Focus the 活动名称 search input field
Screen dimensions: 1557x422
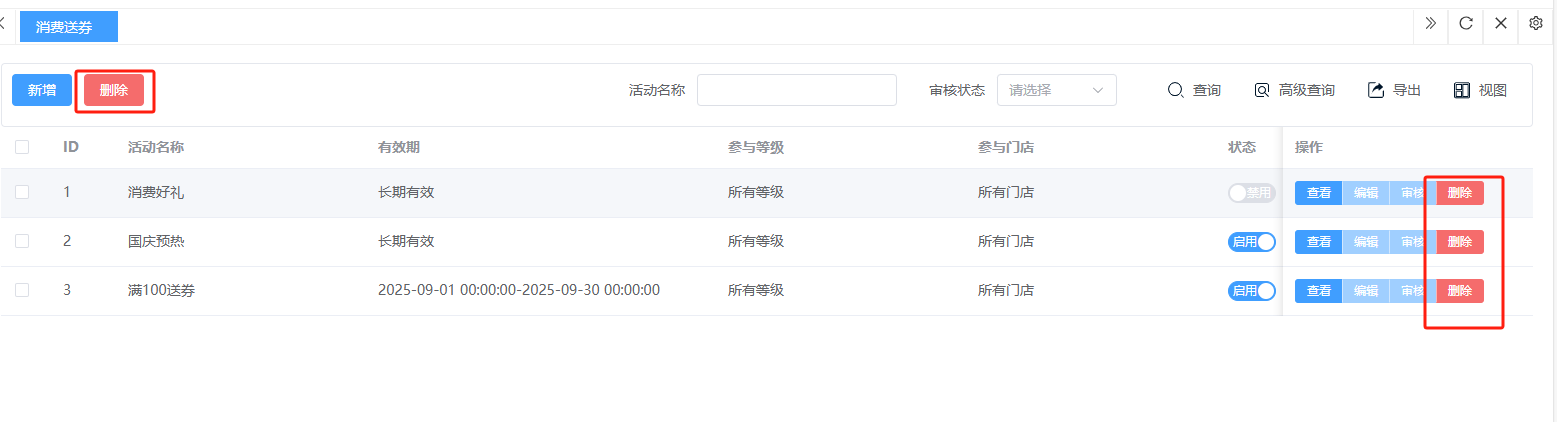(796, 90)
